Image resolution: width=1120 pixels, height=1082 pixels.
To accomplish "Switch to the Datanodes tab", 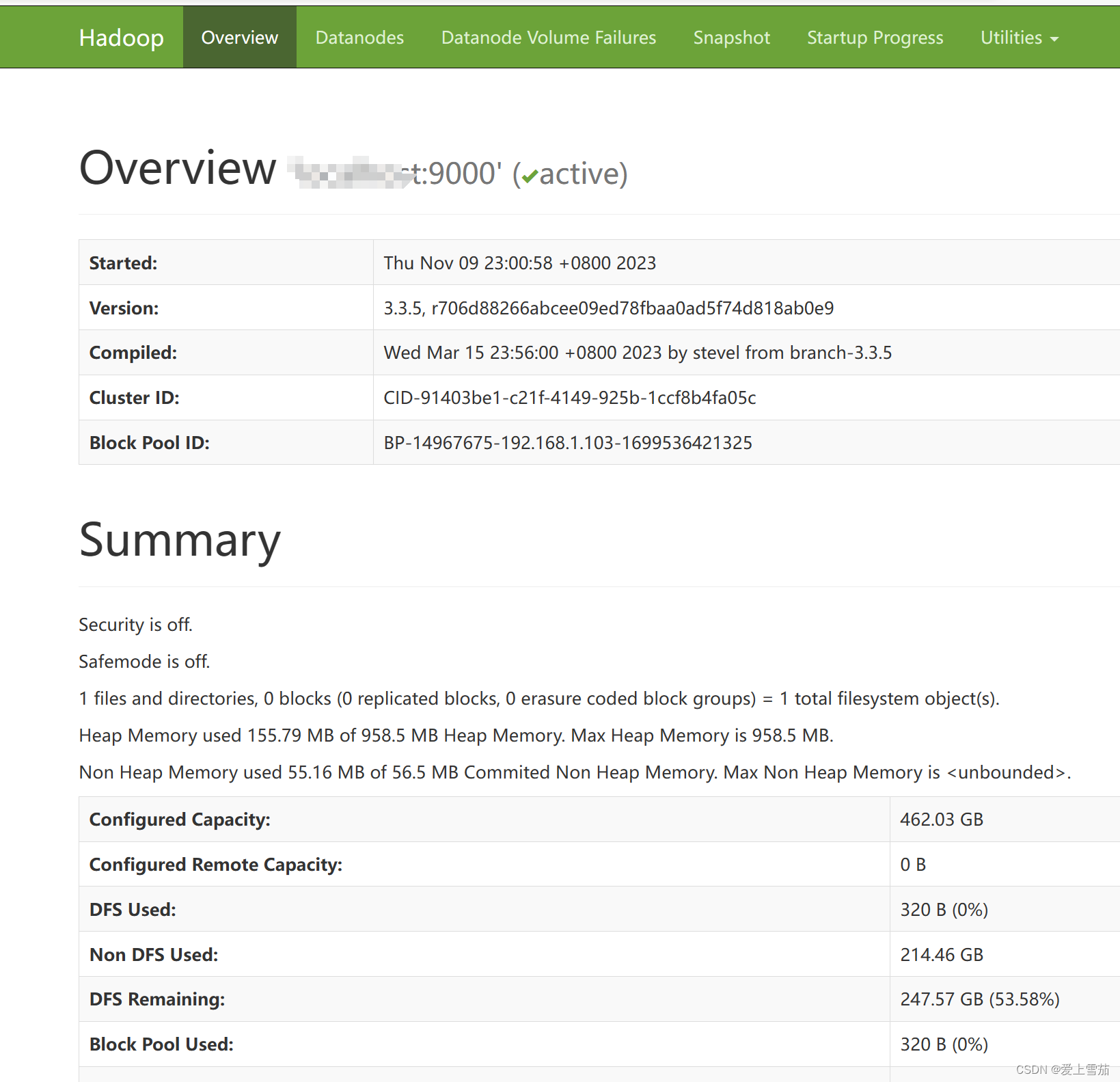I will (359, 38).
